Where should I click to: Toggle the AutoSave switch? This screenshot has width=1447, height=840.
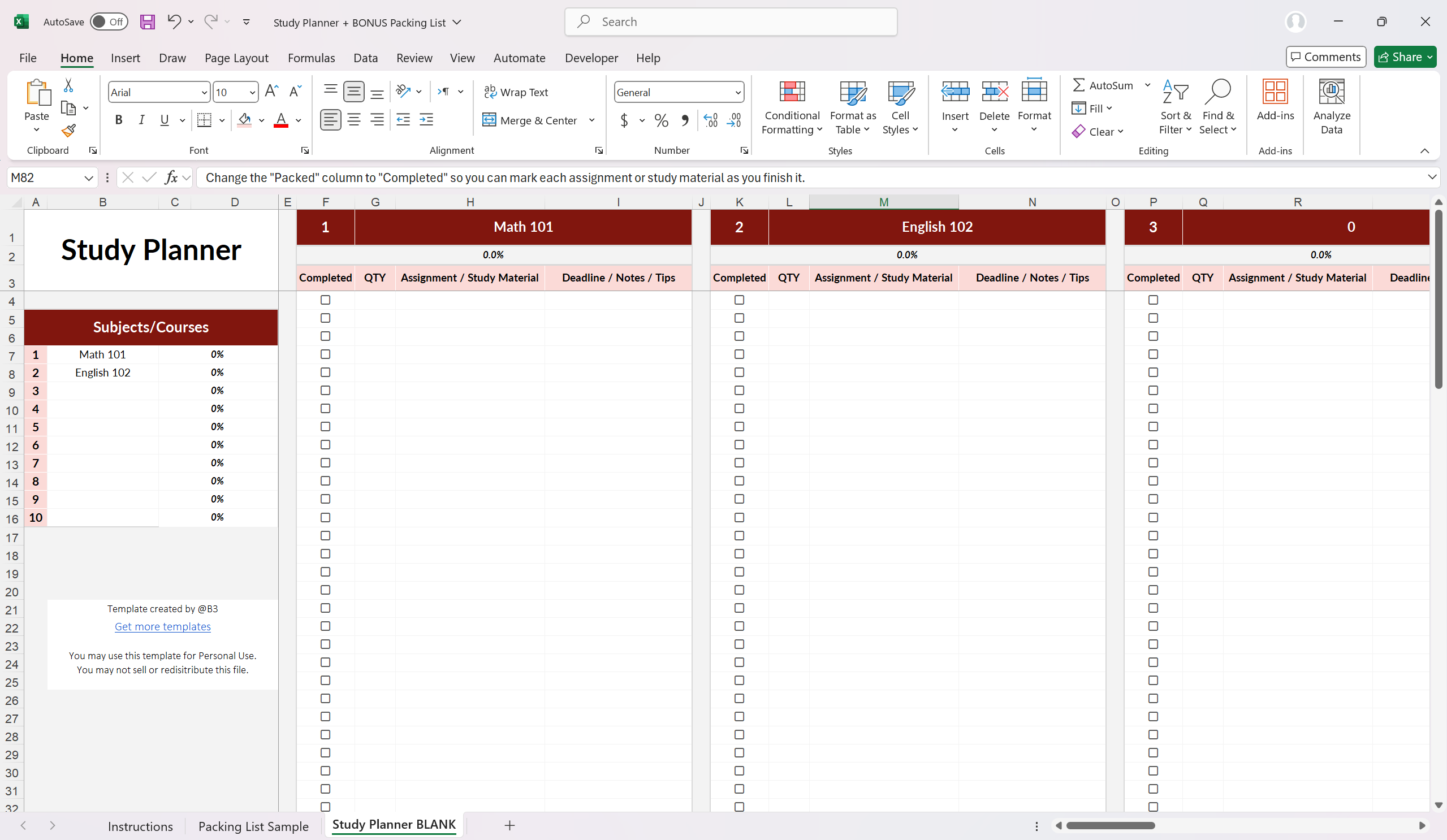(x=109, y=22)
